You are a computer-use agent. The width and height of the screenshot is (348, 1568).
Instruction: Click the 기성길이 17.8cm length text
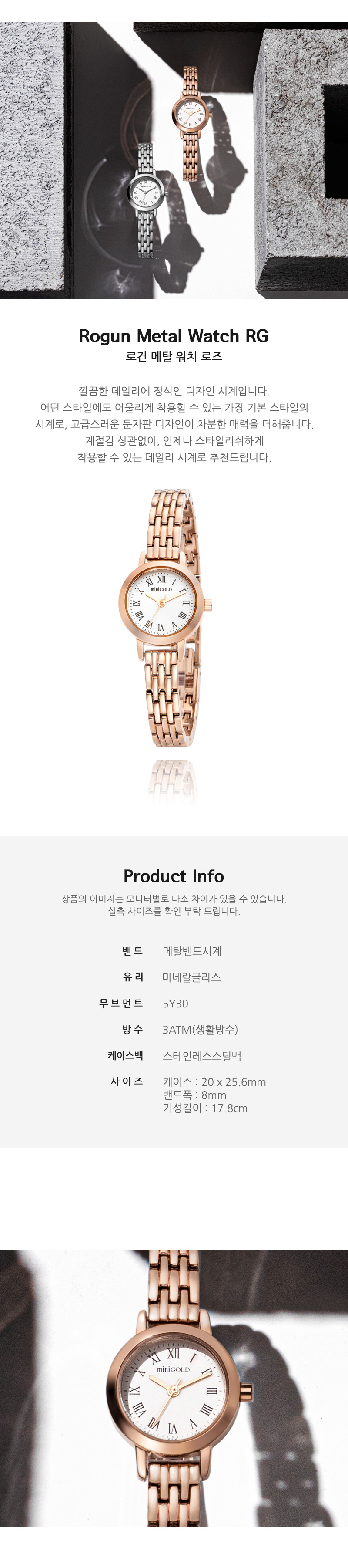[205, 1108]
